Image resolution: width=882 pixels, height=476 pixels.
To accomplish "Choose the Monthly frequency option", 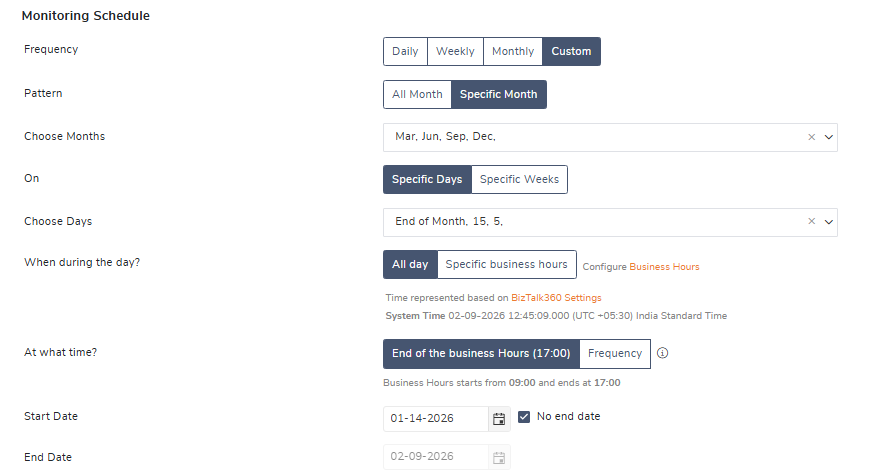I will click(x=513, y=52).
